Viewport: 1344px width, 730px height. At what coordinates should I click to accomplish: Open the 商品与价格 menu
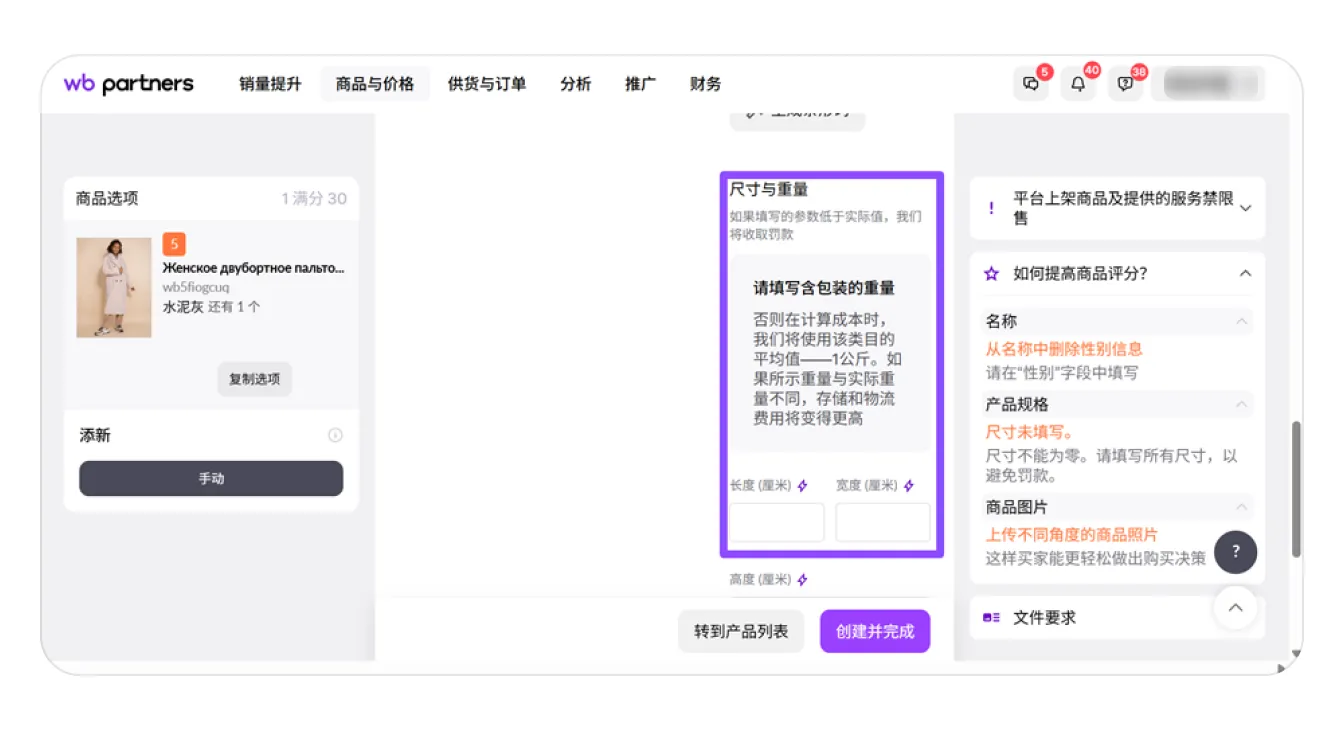tap(375, 84)
